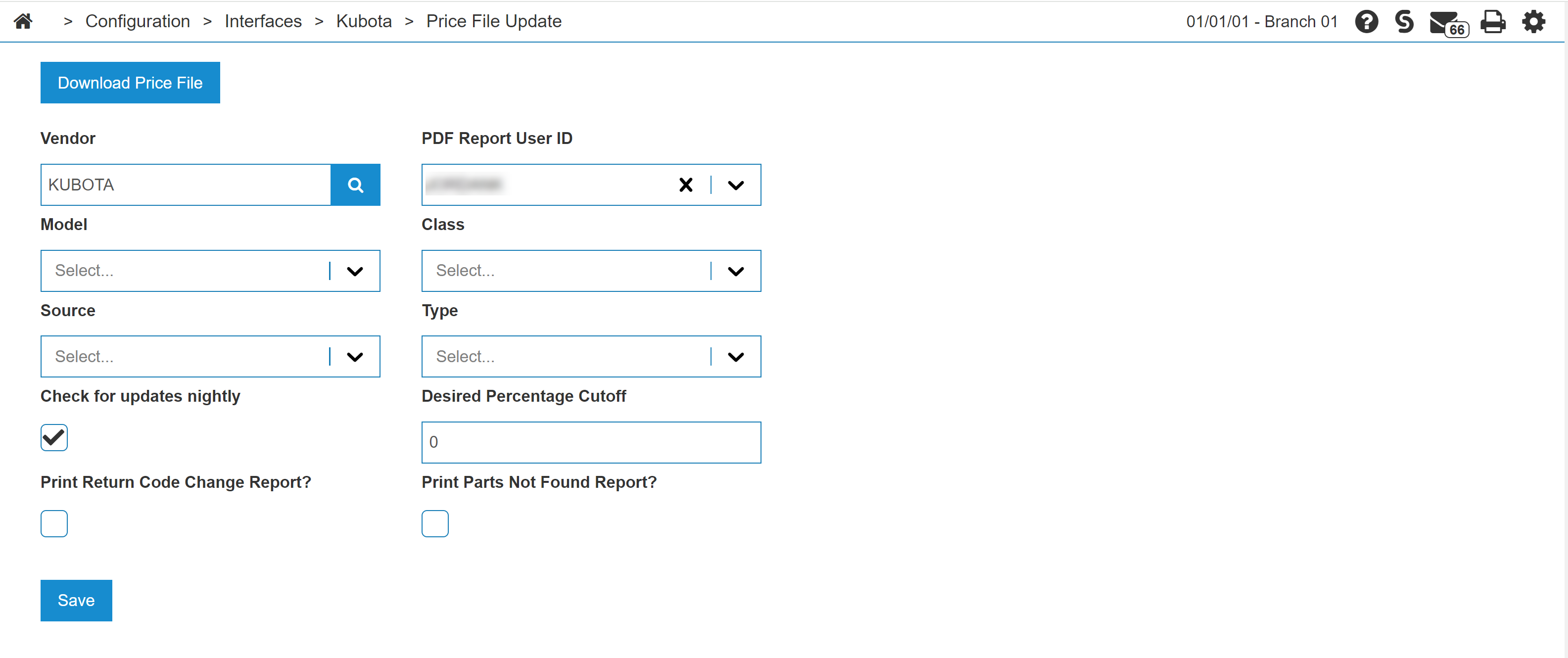
Task: Click Download Price File button
Action: point(130,83)
